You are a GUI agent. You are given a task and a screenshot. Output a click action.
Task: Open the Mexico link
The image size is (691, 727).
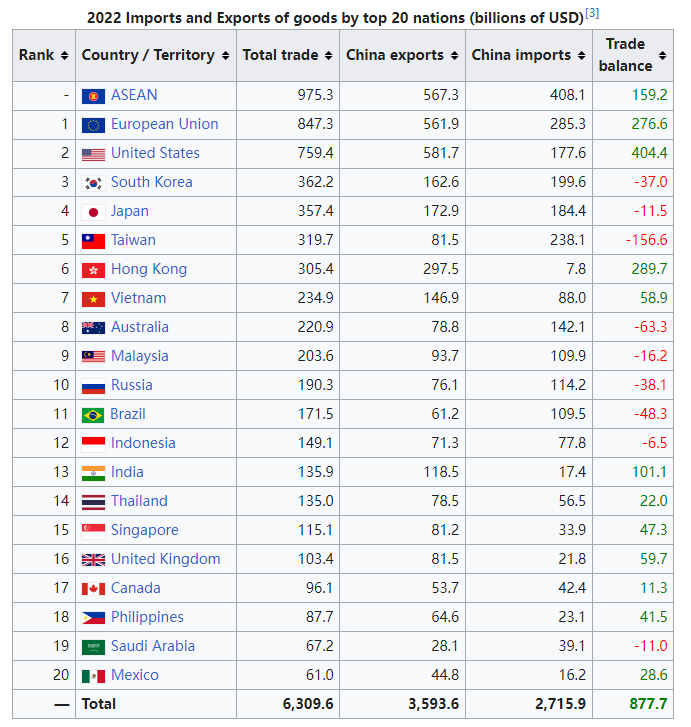[x=134, y=675]
